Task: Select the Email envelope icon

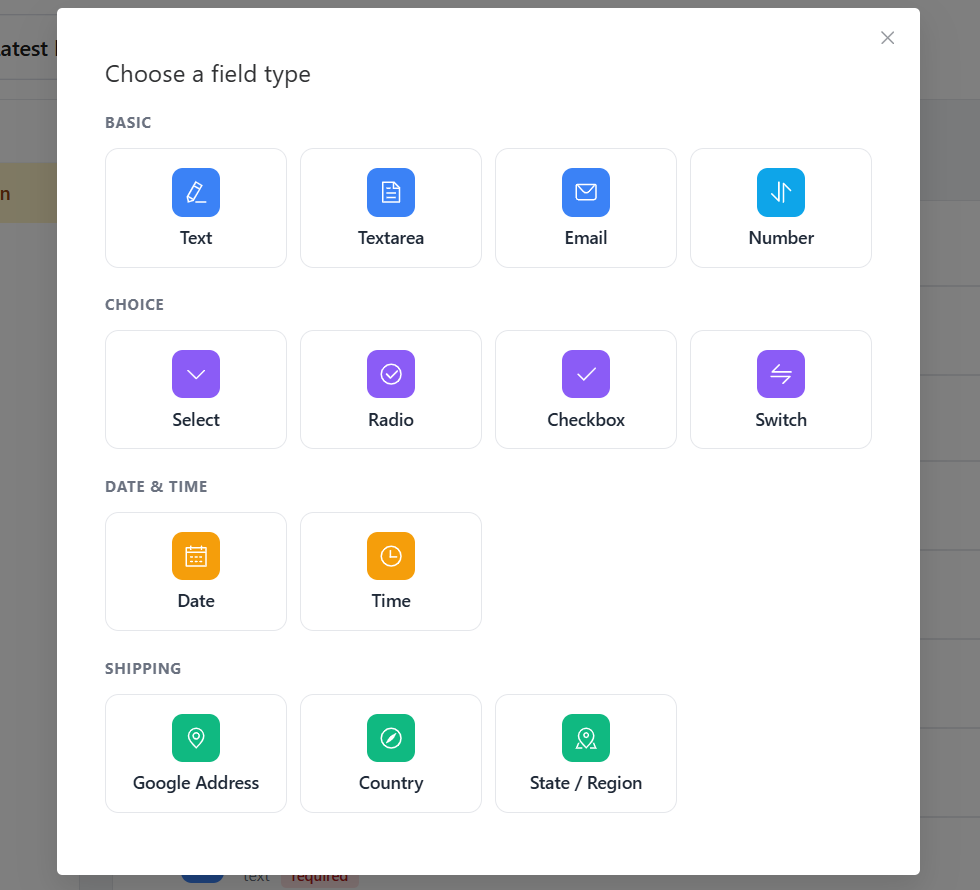Action: click(586, 192)
